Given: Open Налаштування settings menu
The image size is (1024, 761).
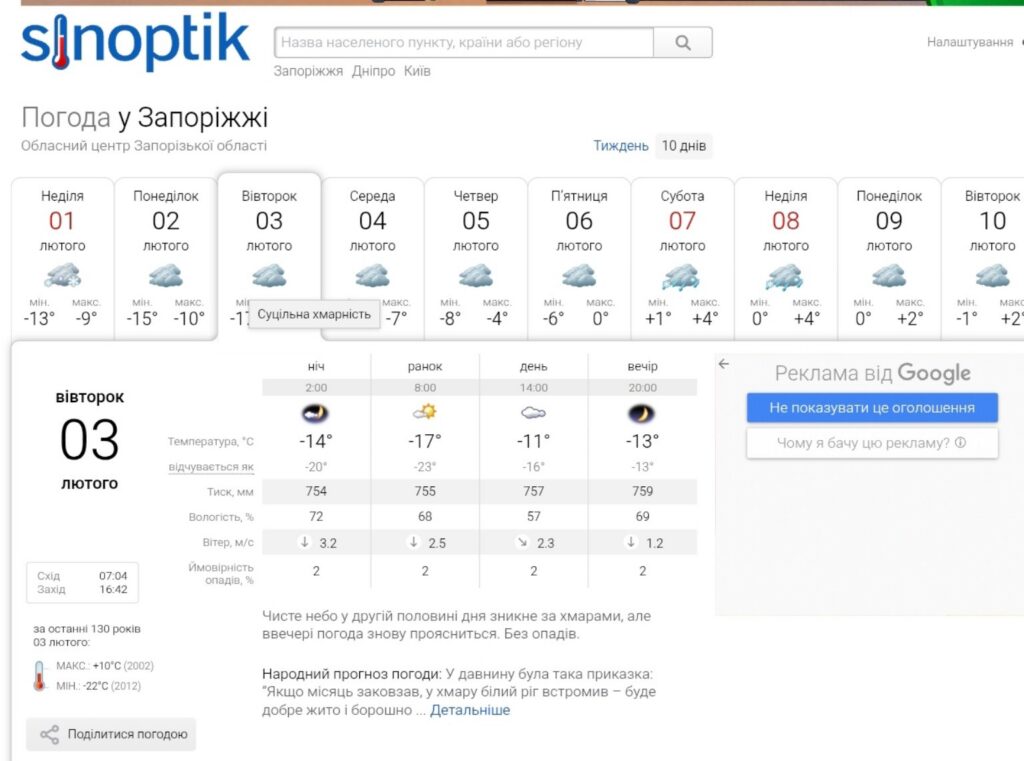Looking at the screenshot, I should (969, 42).
